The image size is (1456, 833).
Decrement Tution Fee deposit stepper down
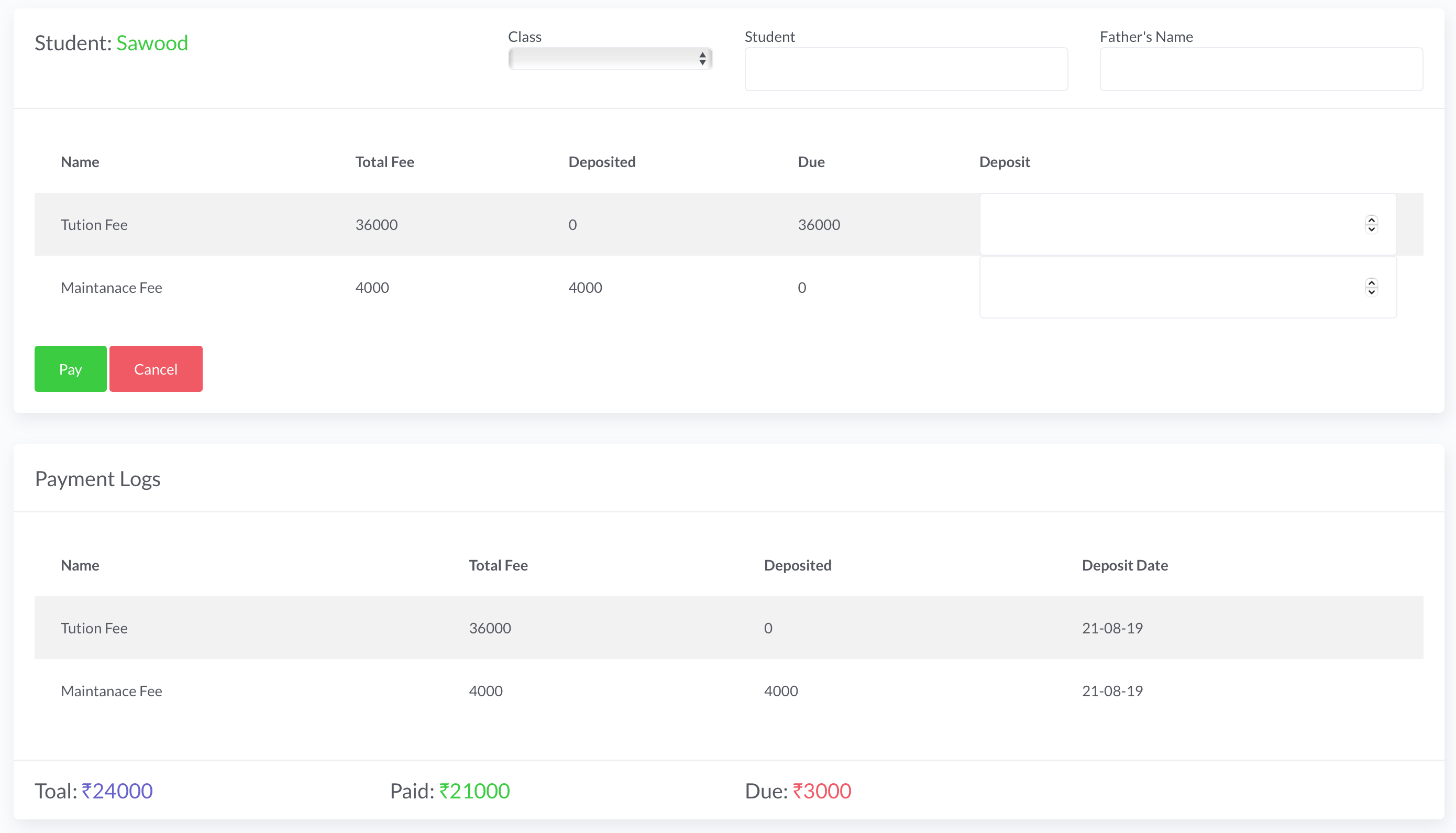(x=1371, y=229)
